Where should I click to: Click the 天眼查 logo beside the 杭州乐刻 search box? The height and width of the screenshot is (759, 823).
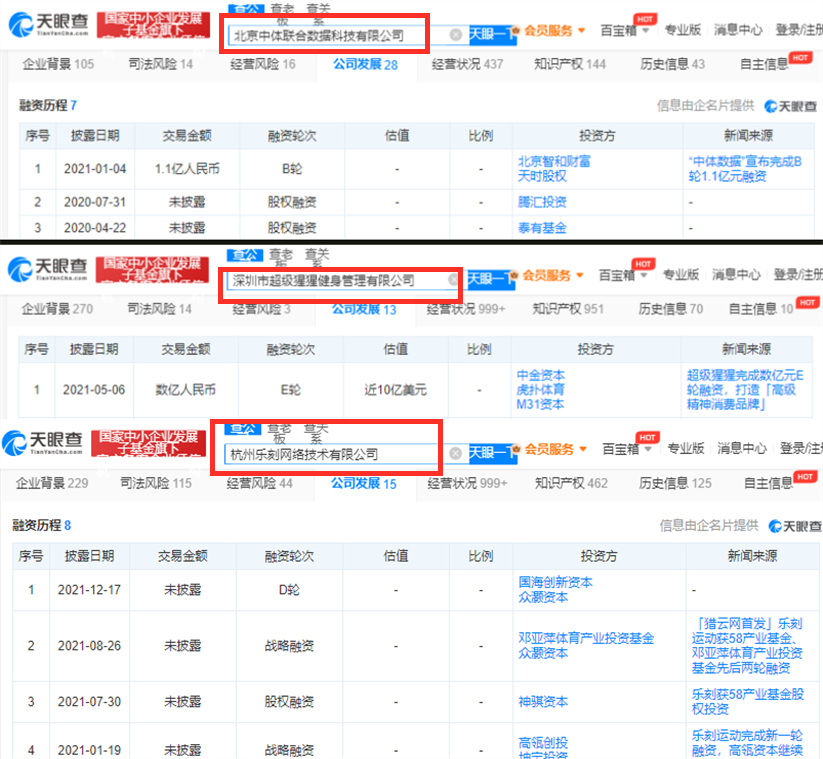pos(43,442)
